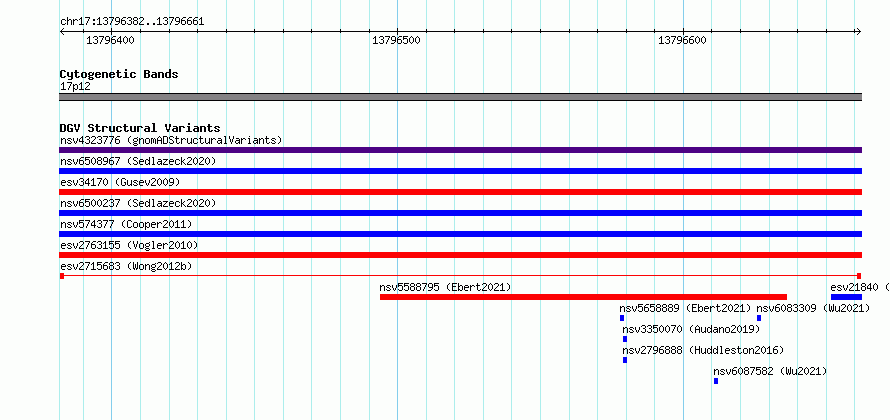
Task: Open the esv2715683 Wong2012b label
Action: pyautogui.click(x=126, y=266)
